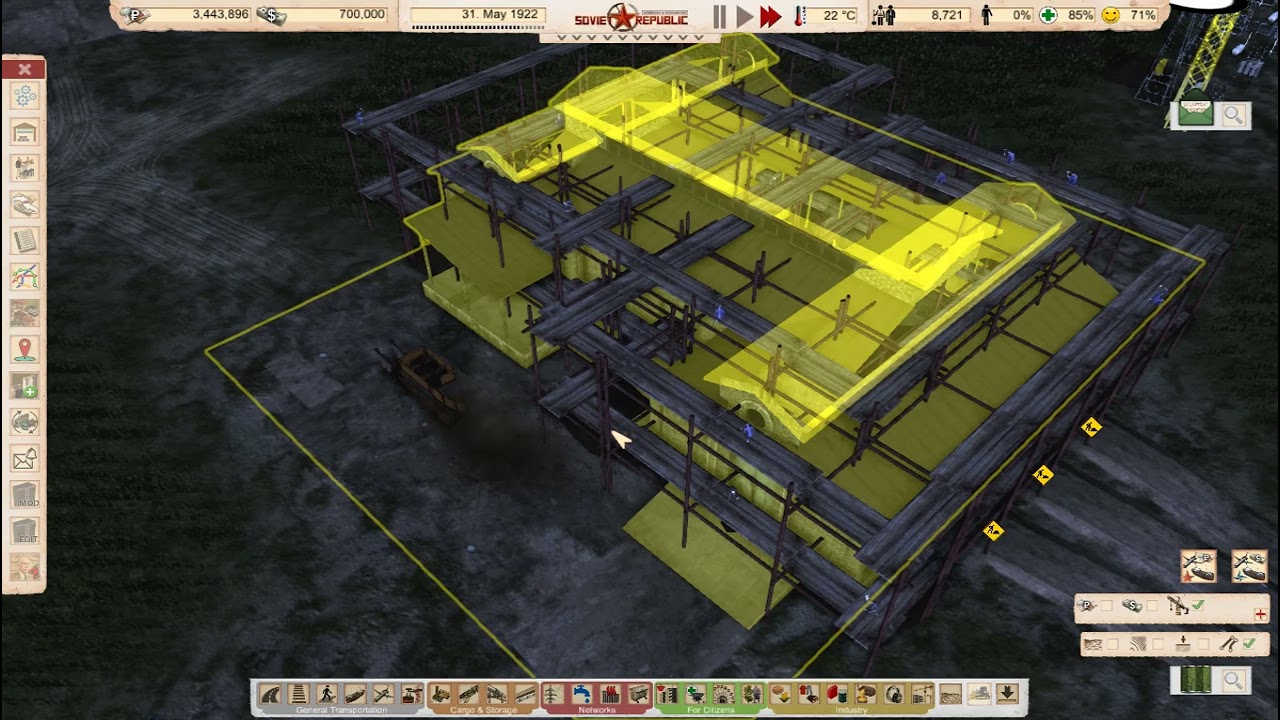Click the magnifier beside the green minimap
Viewport: 1280px width, 720px height.
[x=1234, y=680]
